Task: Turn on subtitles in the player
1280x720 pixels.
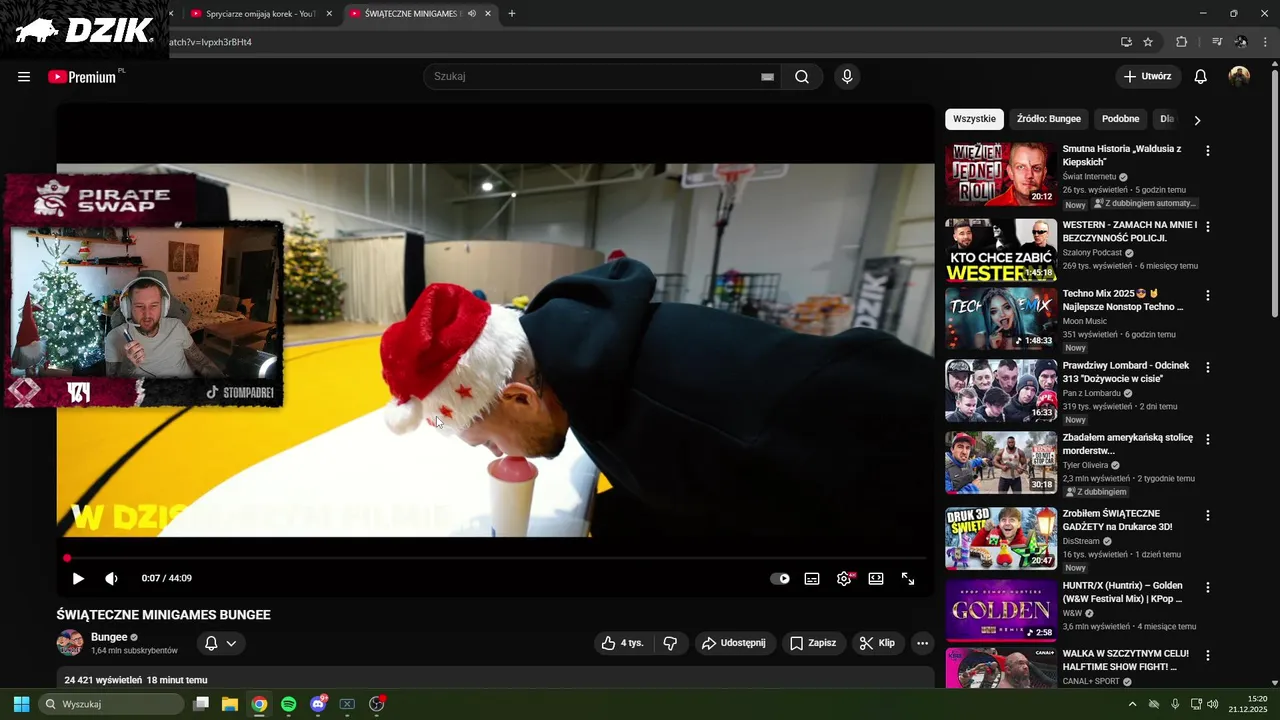Action: click(x=812, y=579)
